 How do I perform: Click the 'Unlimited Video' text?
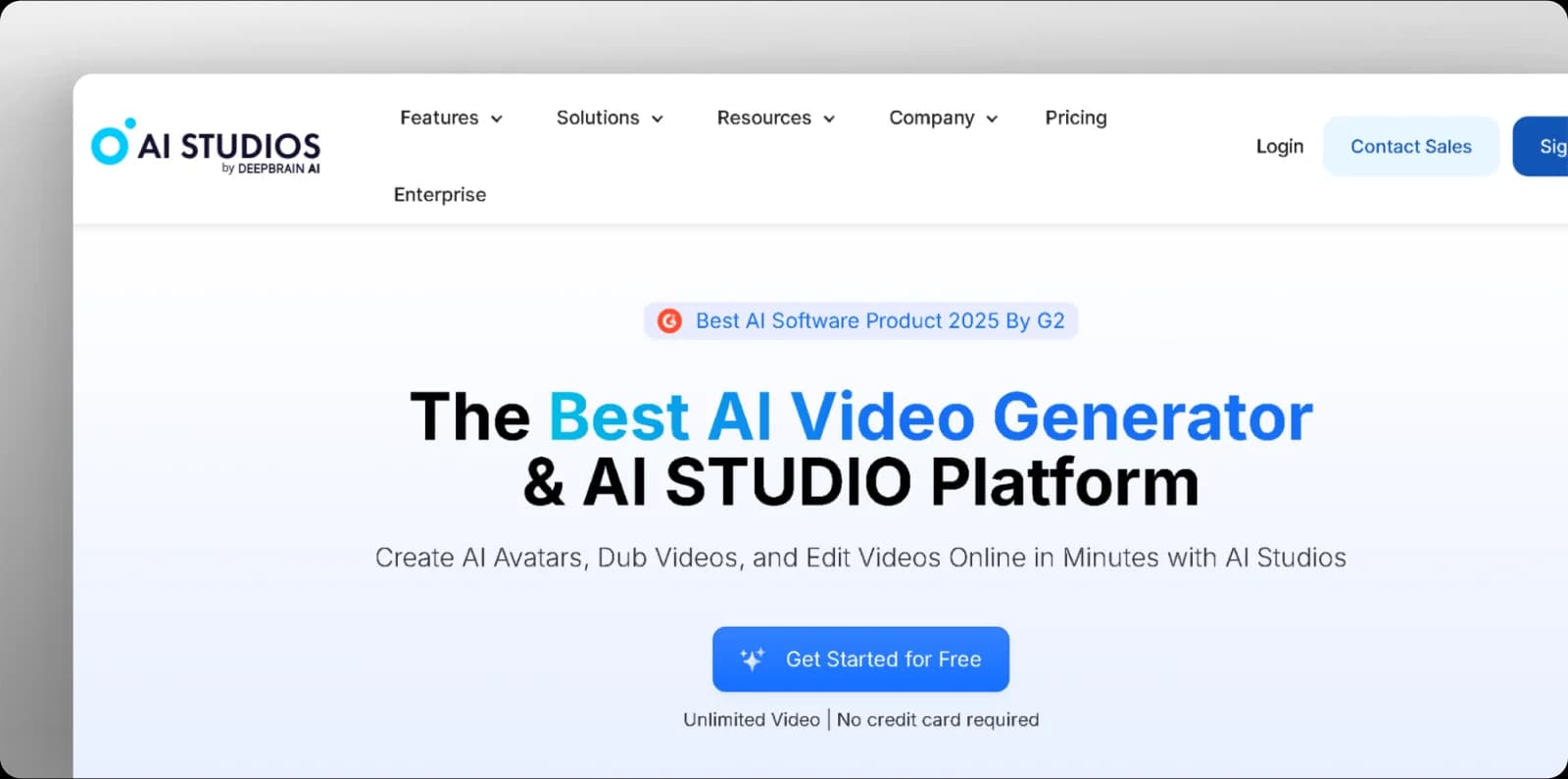(752, 719)
